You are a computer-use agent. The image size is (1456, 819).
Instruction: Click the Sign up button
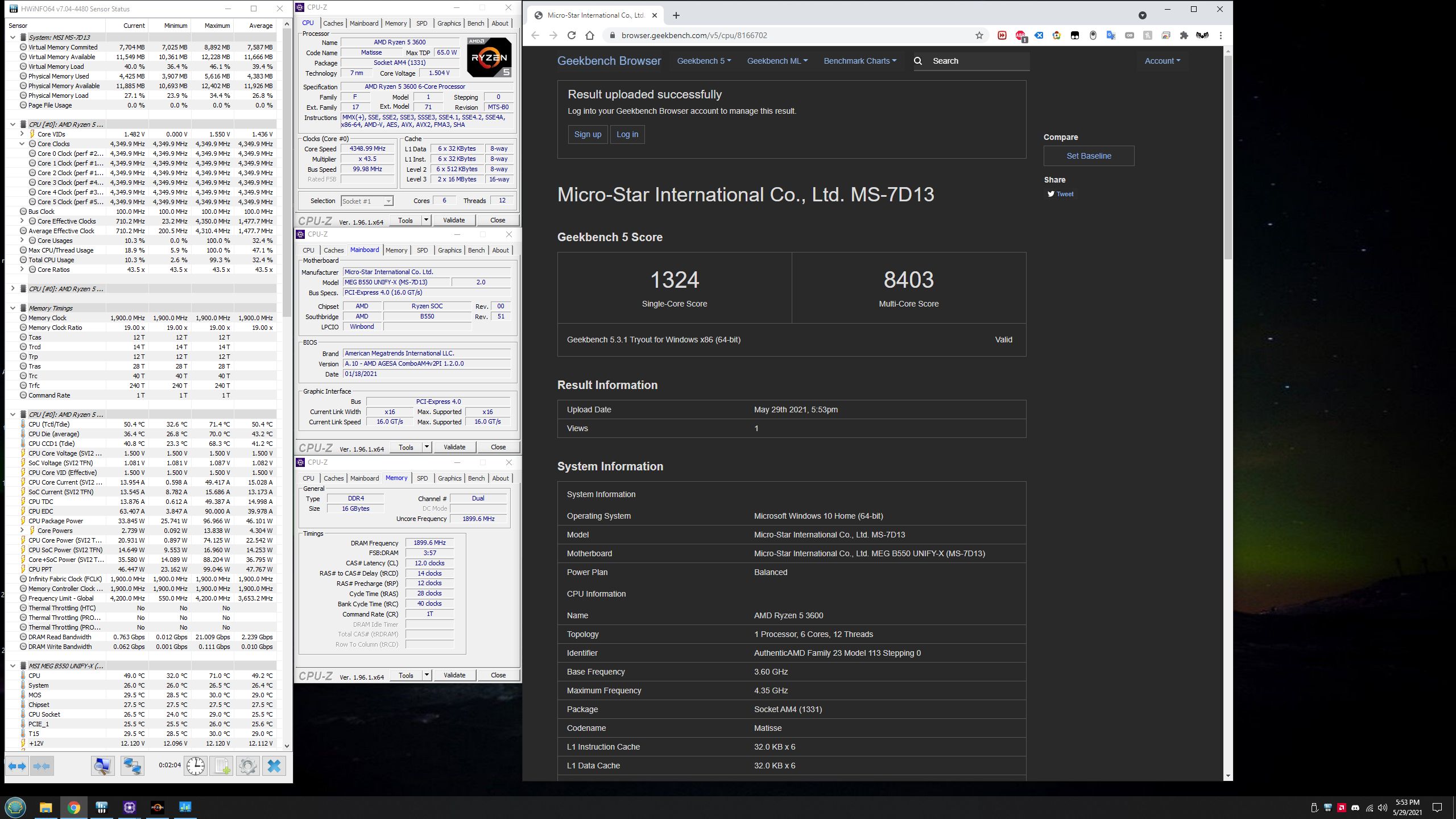(x=588, y=134)
